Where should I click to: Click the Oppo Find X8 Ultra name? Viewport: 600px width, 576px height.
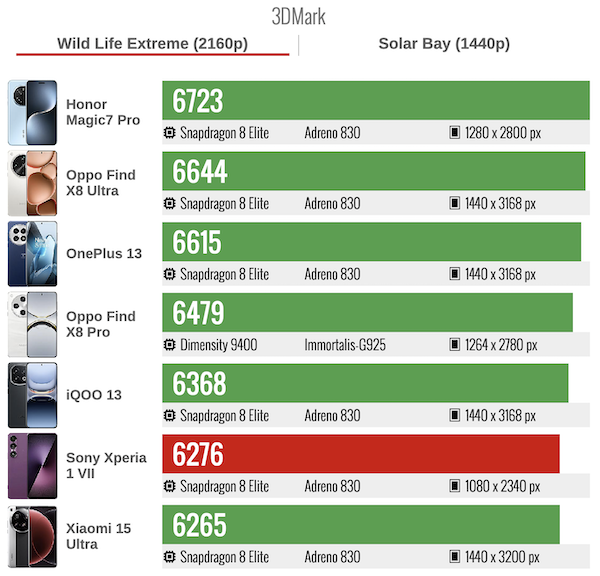pos(100,183)
